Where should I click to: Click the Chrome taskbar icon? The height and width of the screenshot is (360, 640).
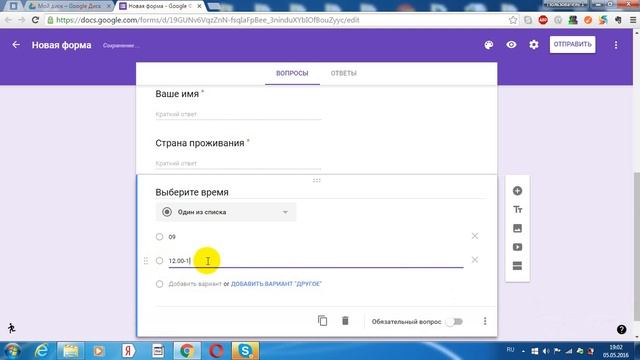point(187,351)
